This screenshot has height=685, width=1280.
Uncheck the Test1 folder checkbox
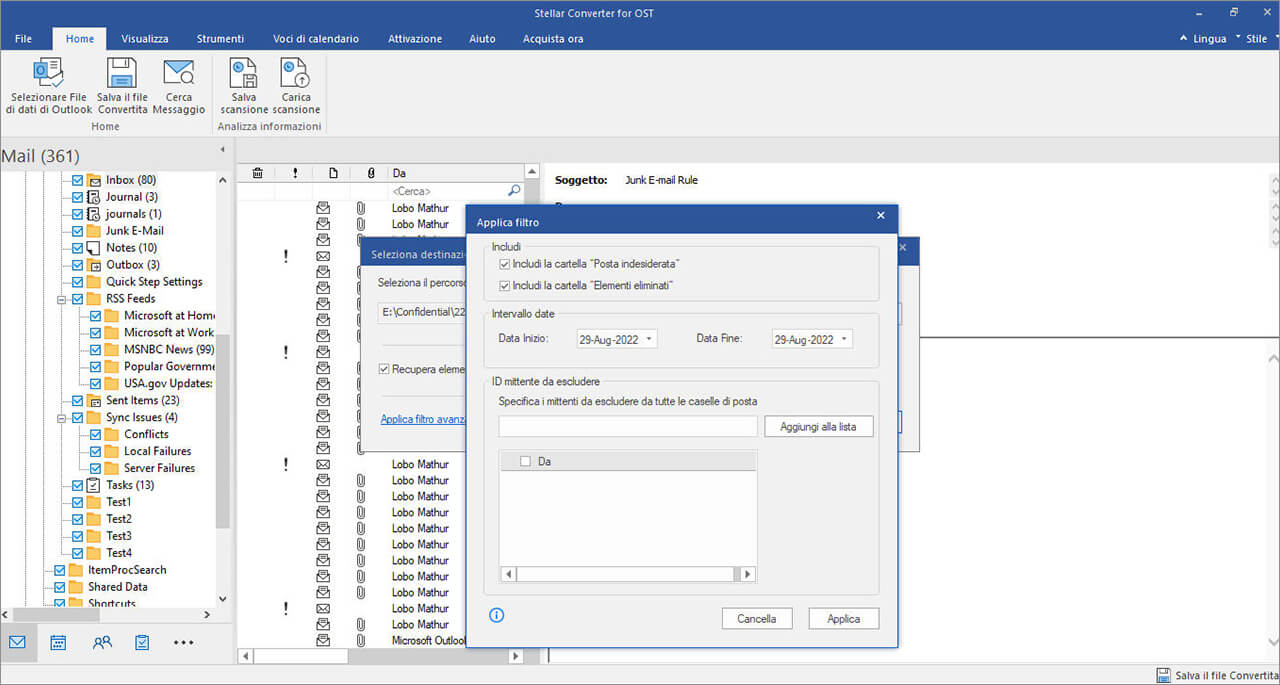click(78, 502)
